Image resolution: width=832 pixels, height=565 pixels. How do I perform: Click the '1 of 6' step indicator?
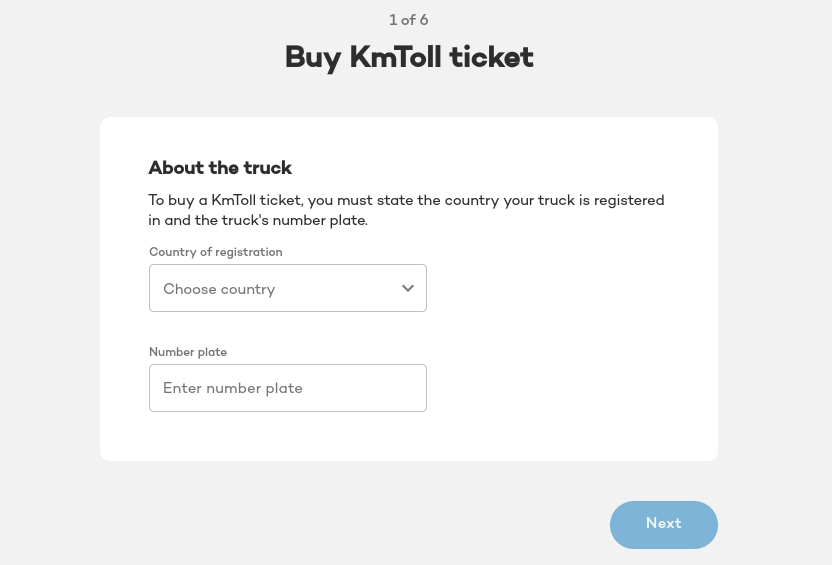(x=409, y=20)
